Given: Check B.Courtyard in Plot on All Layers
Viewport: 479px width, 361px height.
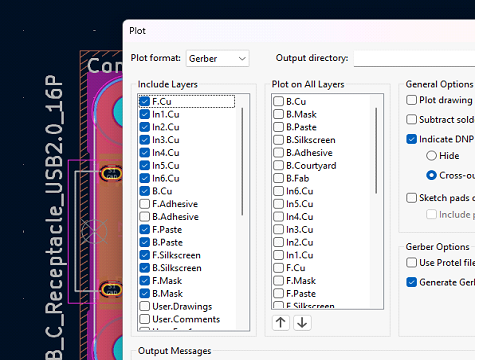Looking at the screenshot, I should coord(279,165).
